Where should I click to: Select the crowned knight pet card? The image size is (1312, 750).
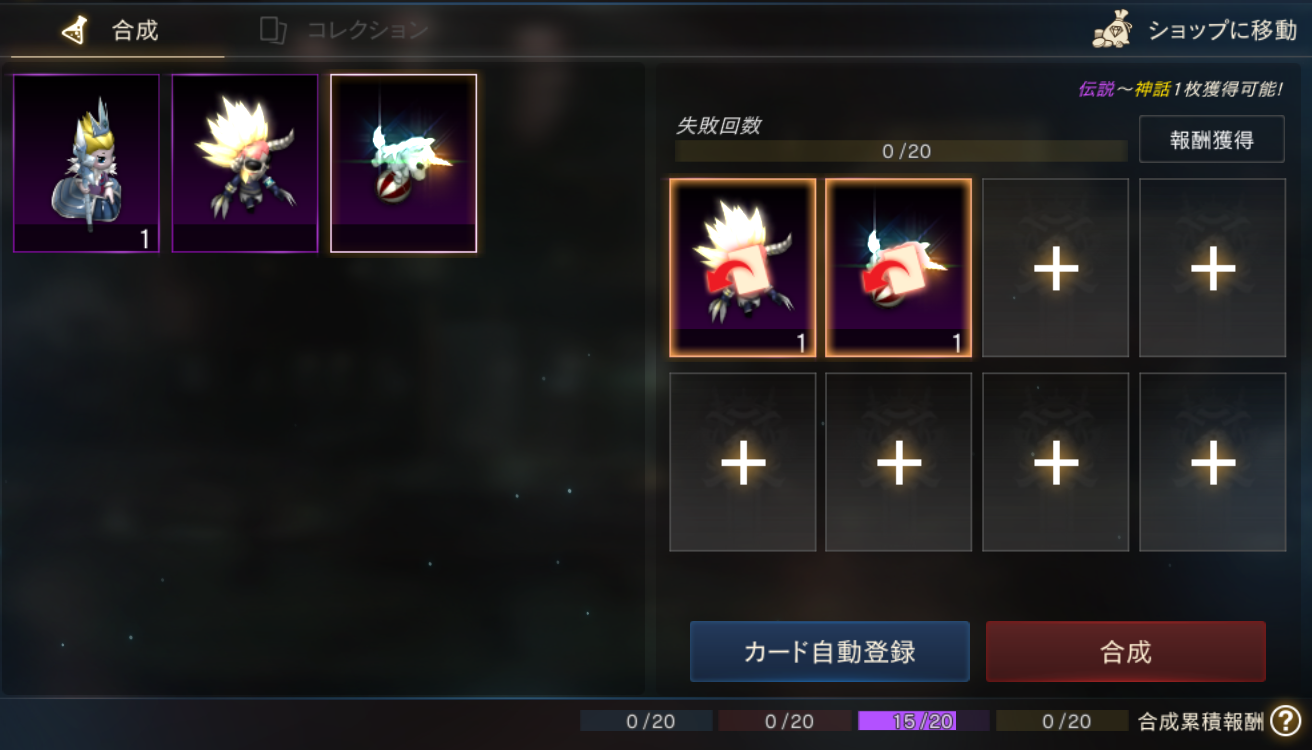[86, 163]
